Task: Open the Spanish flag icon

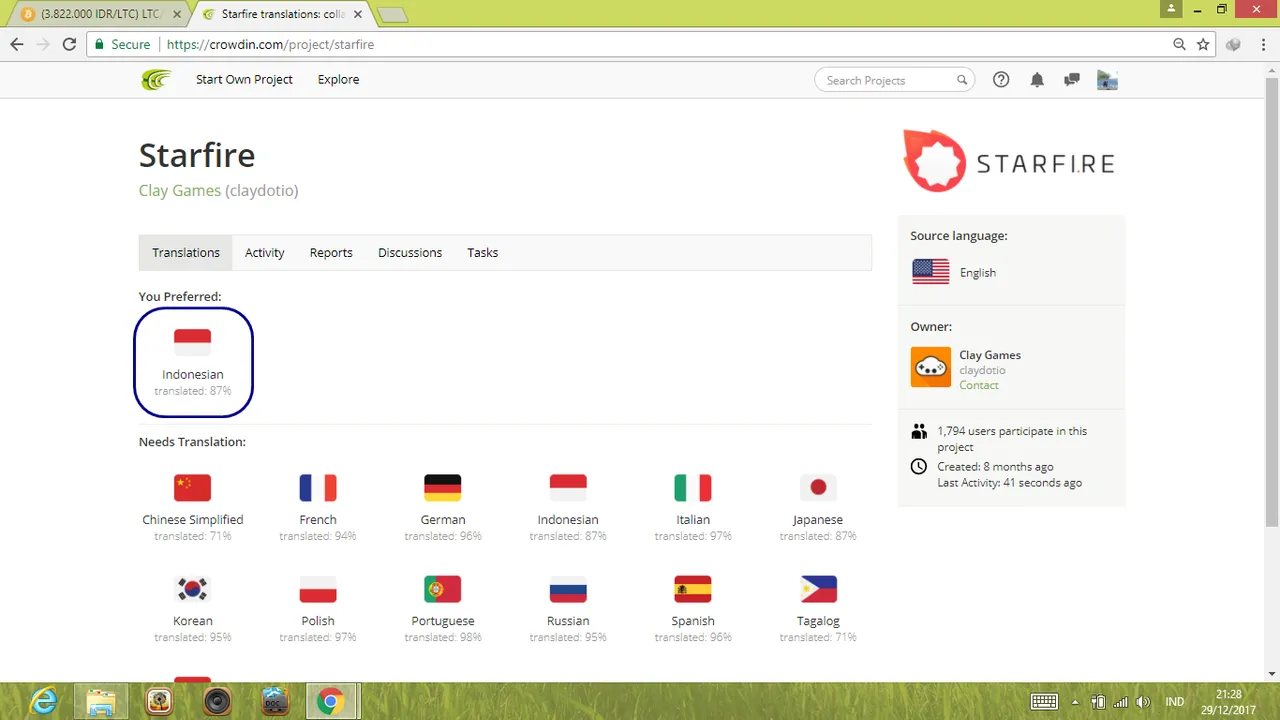Action: tap(693, 589)
